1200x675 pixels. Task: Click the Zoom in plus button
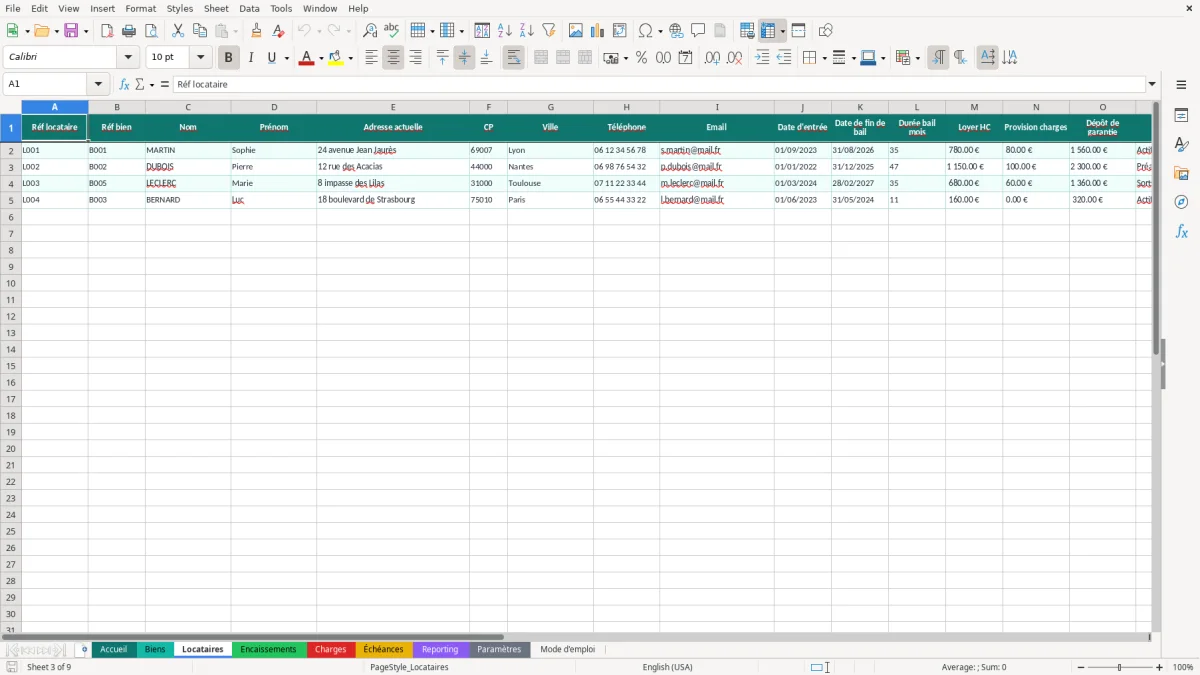pyautogui.click(x=1160, y=667)
